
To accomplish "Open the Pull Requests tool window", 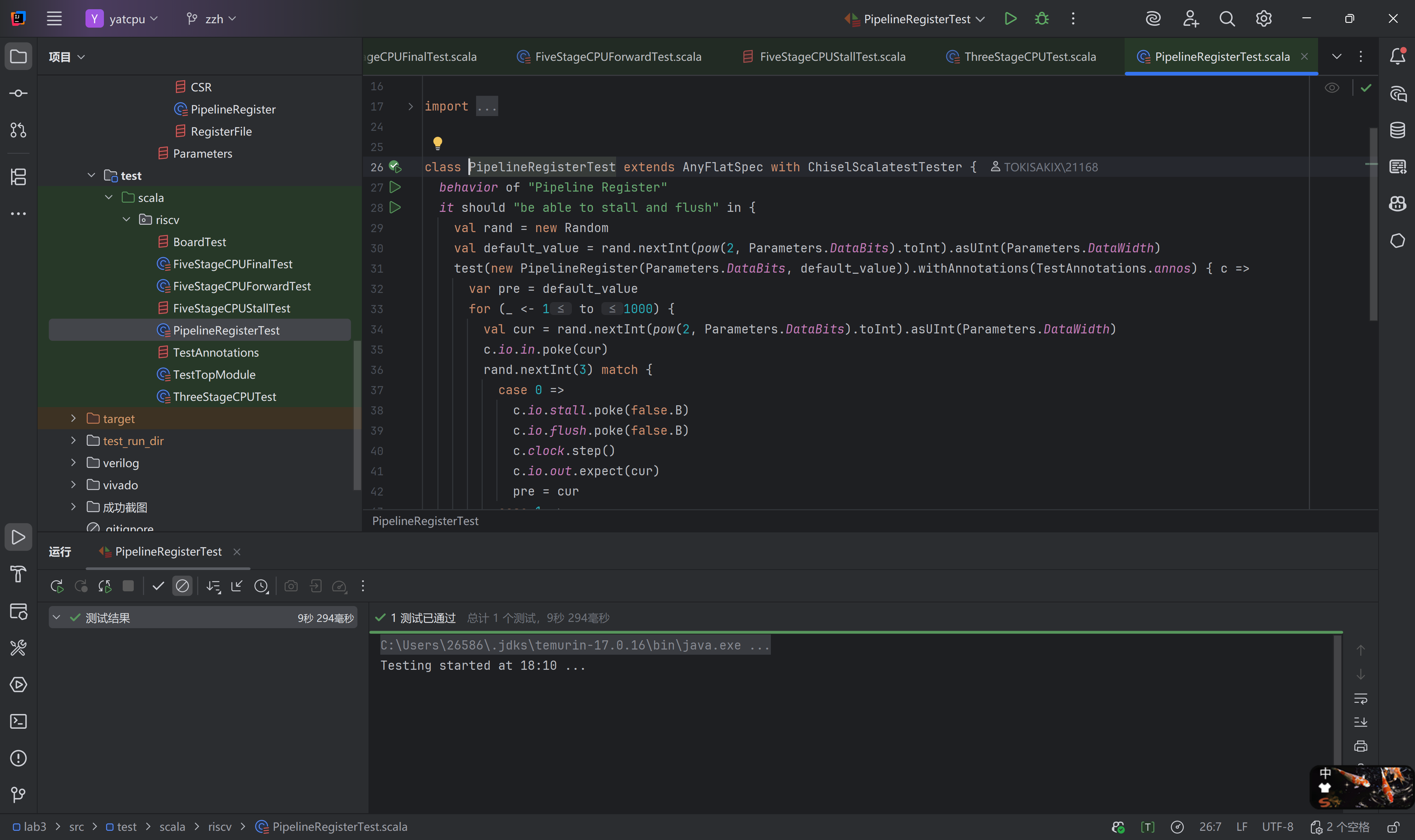I will [x=18, y=130].
